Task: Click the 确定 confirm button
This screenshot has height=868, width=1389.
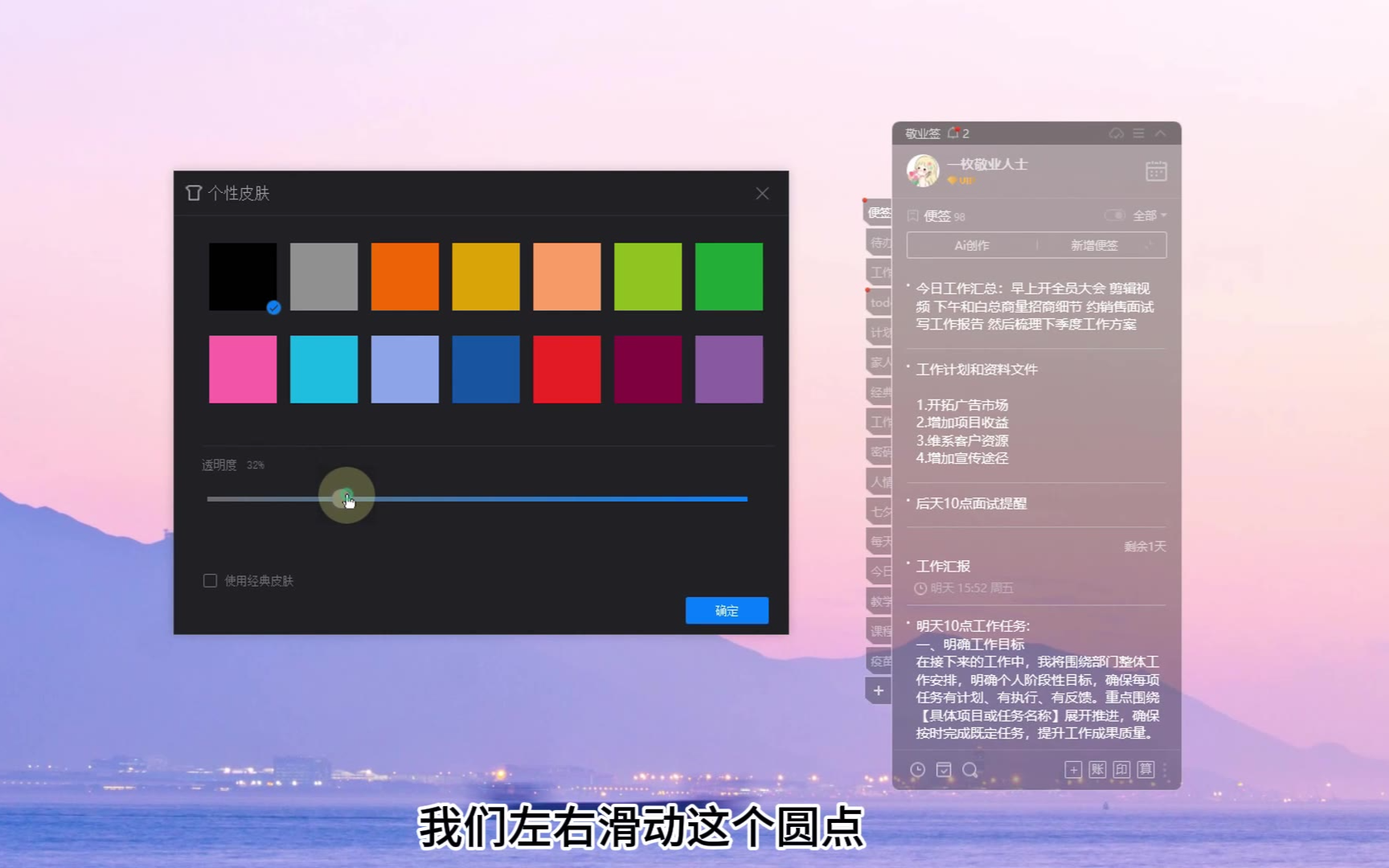Action: coord(727,611)
